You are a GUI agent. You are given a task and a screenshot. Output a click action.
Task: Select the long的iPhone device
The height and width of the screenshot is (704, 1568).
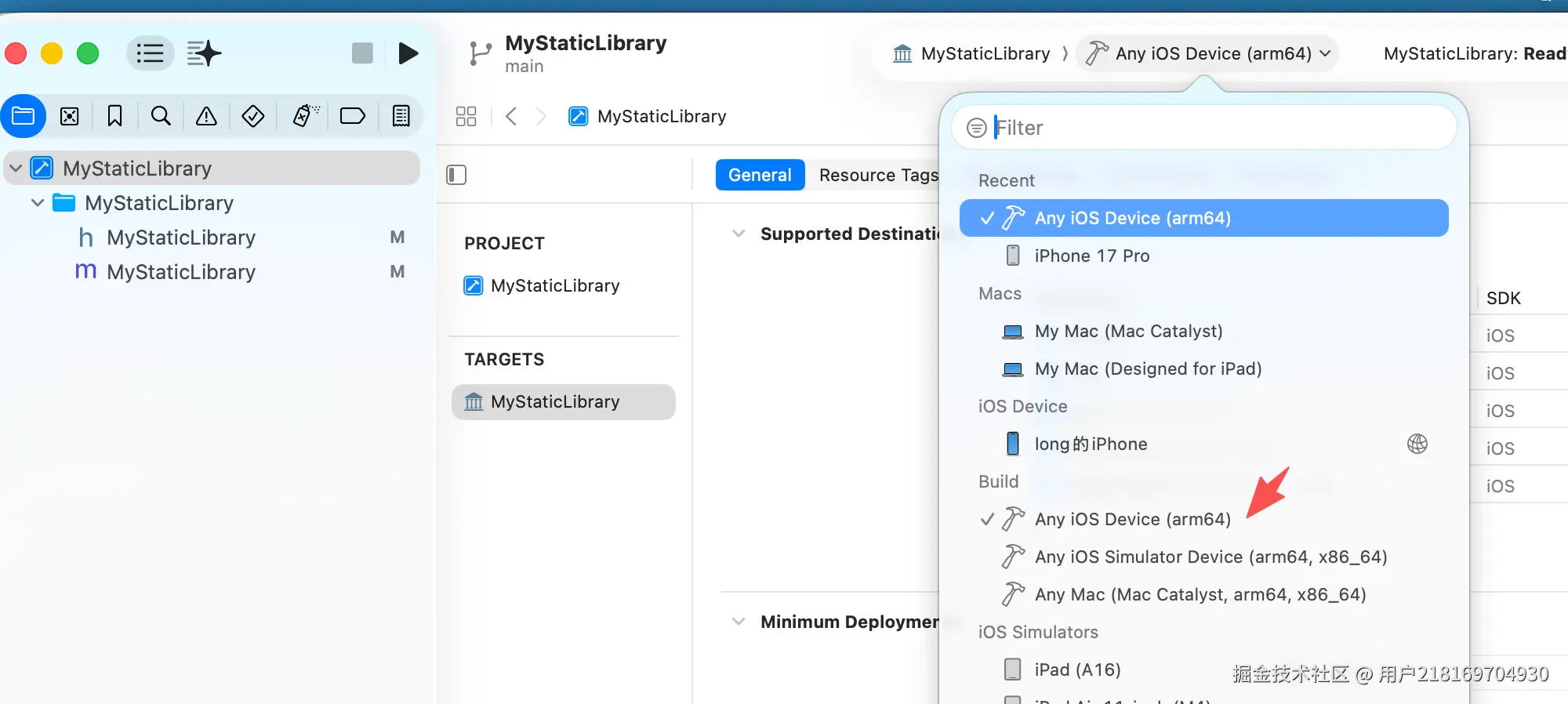1204,444
